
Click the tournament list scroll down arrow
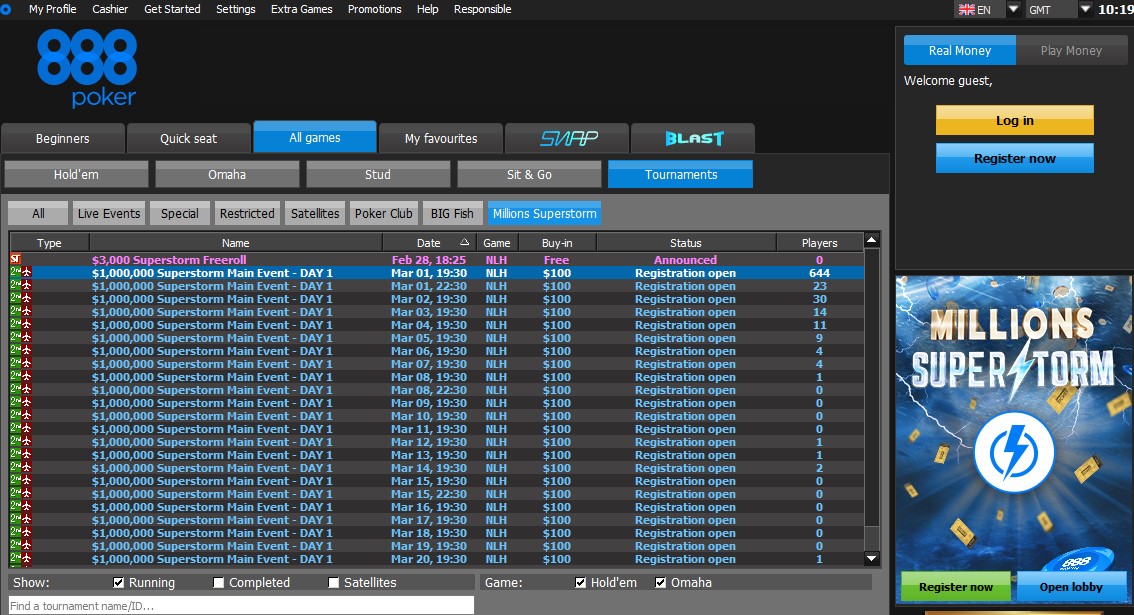[872, 559]
